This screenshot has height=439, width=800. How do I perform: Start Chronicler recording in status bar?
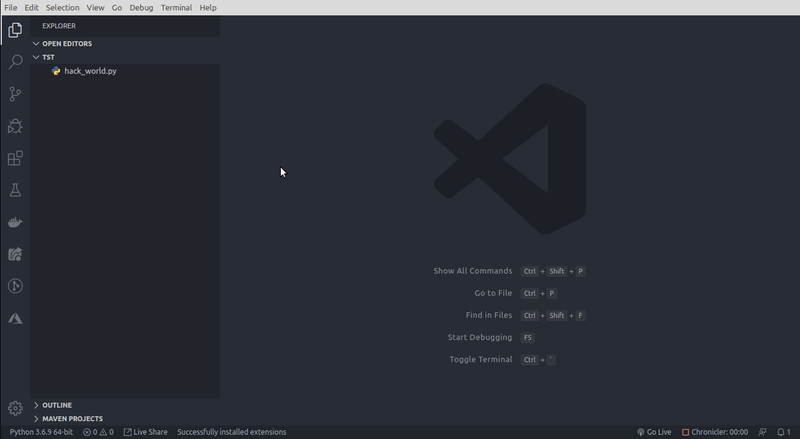click(x=715, y=432)
